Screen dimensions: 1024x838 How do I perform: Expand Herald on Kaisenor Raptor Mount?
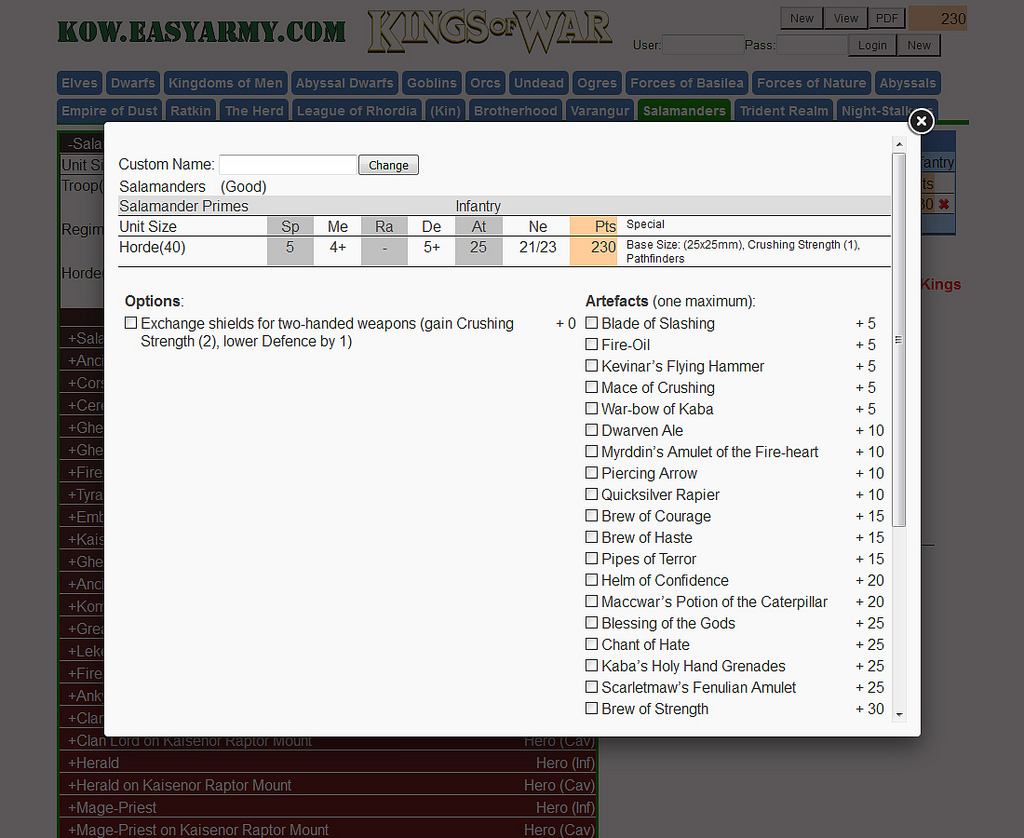[180, 785]
